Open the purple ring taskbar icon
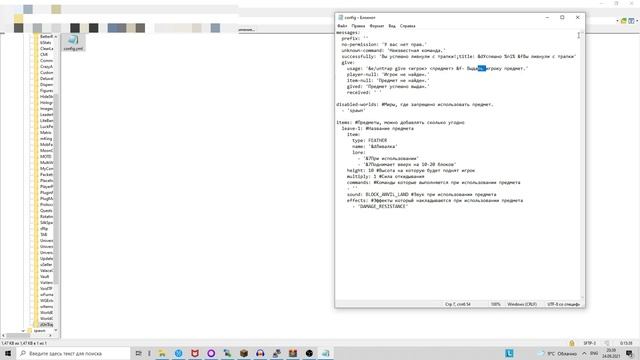 (x=211, y=353)
